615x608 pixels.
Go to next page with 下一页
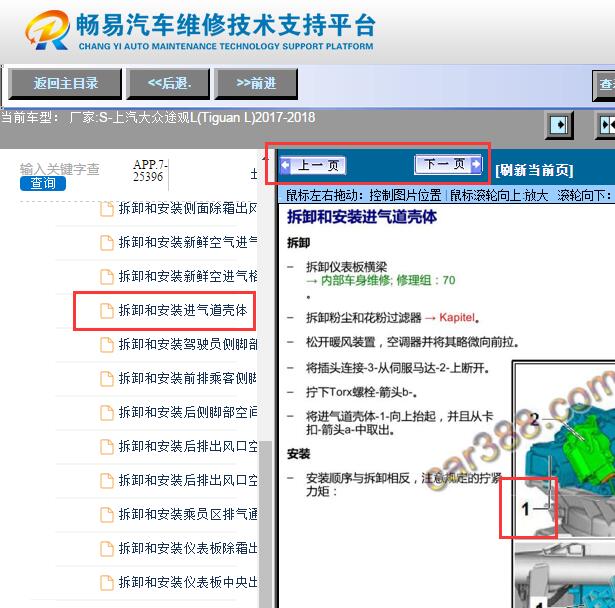(448, 164)
